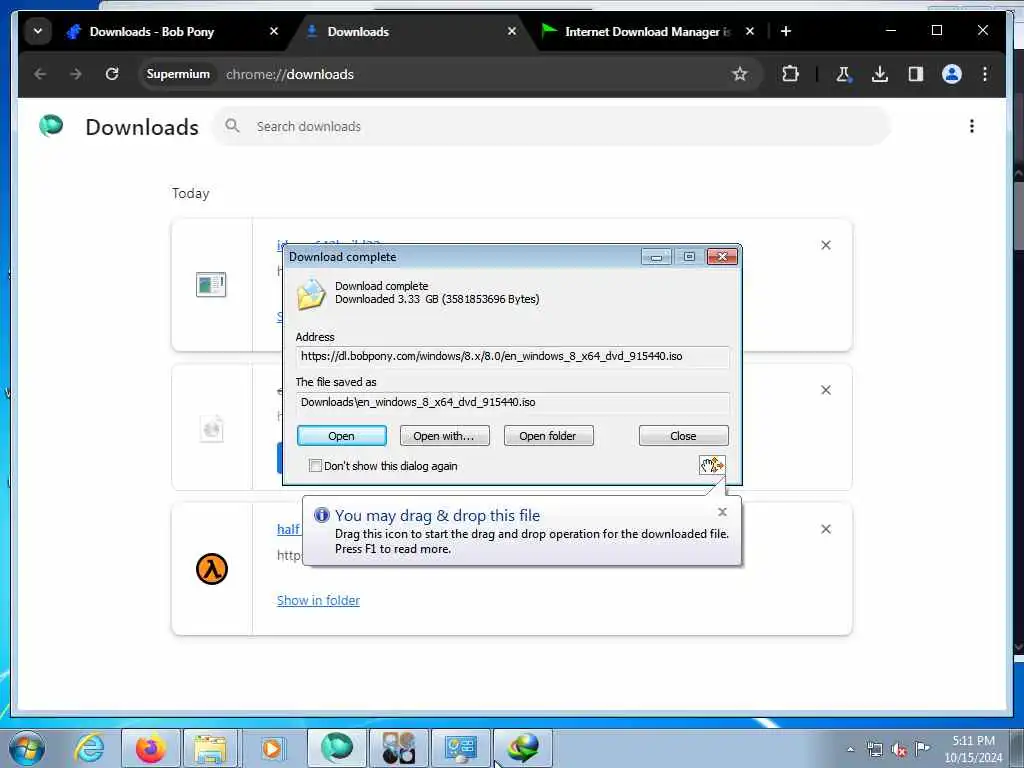Check Don't show this dialog again

(315, 466)
